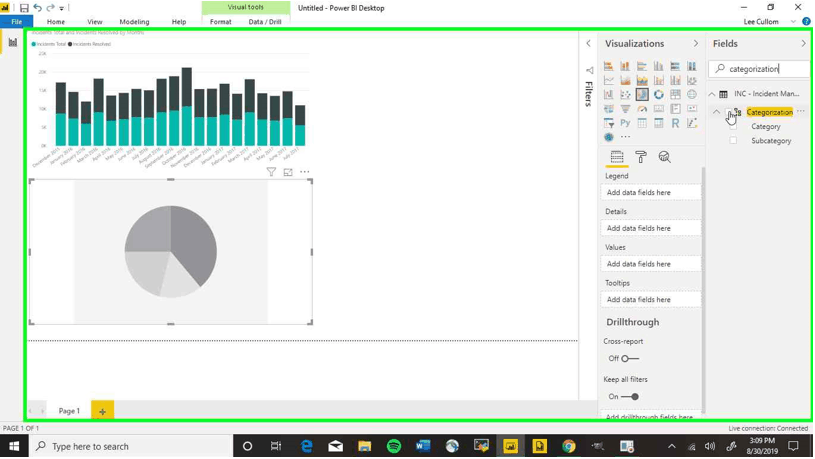The image size is (815, 459).
Task: Expand the Filters pane chevron
Action: [x=588, y=44]
